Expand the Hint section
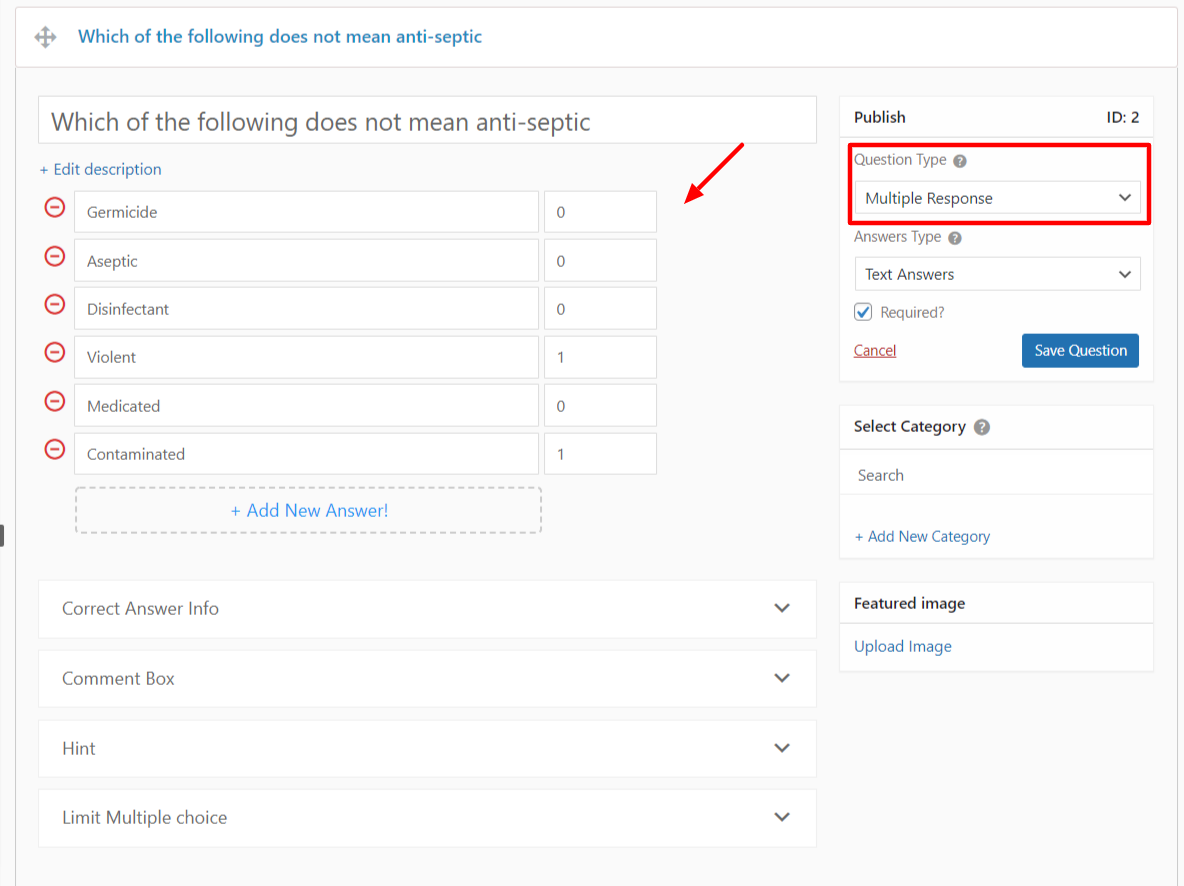The image size is (1184, 886). (x=427, y=748)
